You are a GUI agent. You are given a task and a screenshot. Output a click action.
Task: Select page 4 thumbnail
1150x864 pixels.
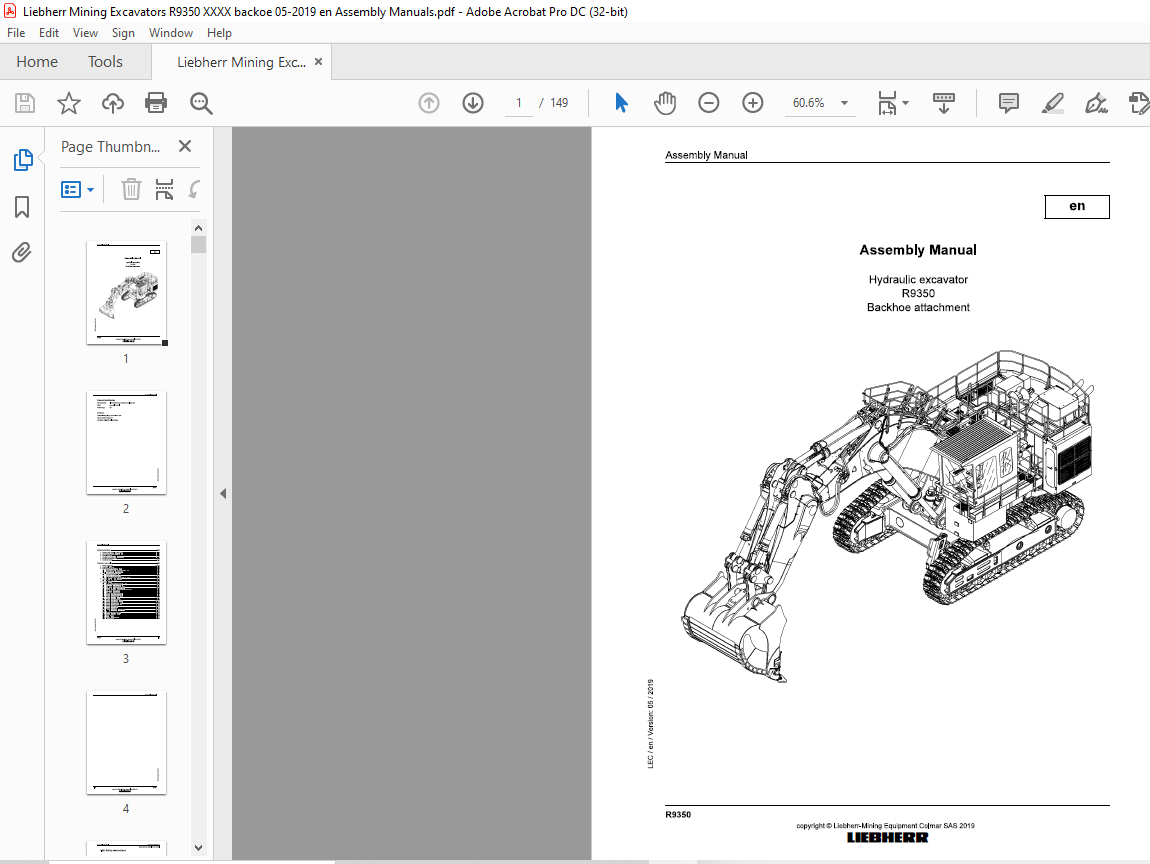[126, 742]
